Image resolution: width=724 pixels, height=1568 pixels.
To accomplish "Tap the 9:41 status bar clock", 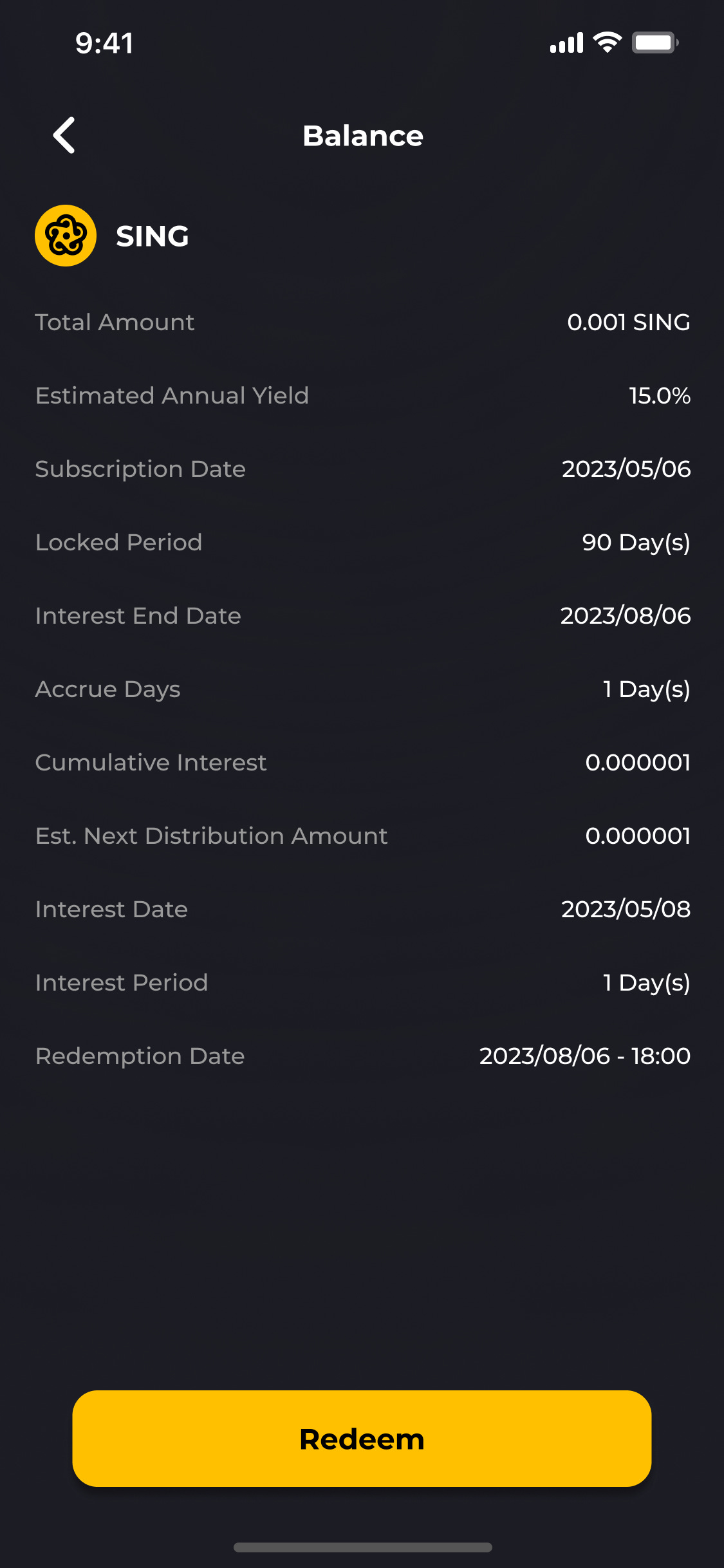I will [104, 43].
